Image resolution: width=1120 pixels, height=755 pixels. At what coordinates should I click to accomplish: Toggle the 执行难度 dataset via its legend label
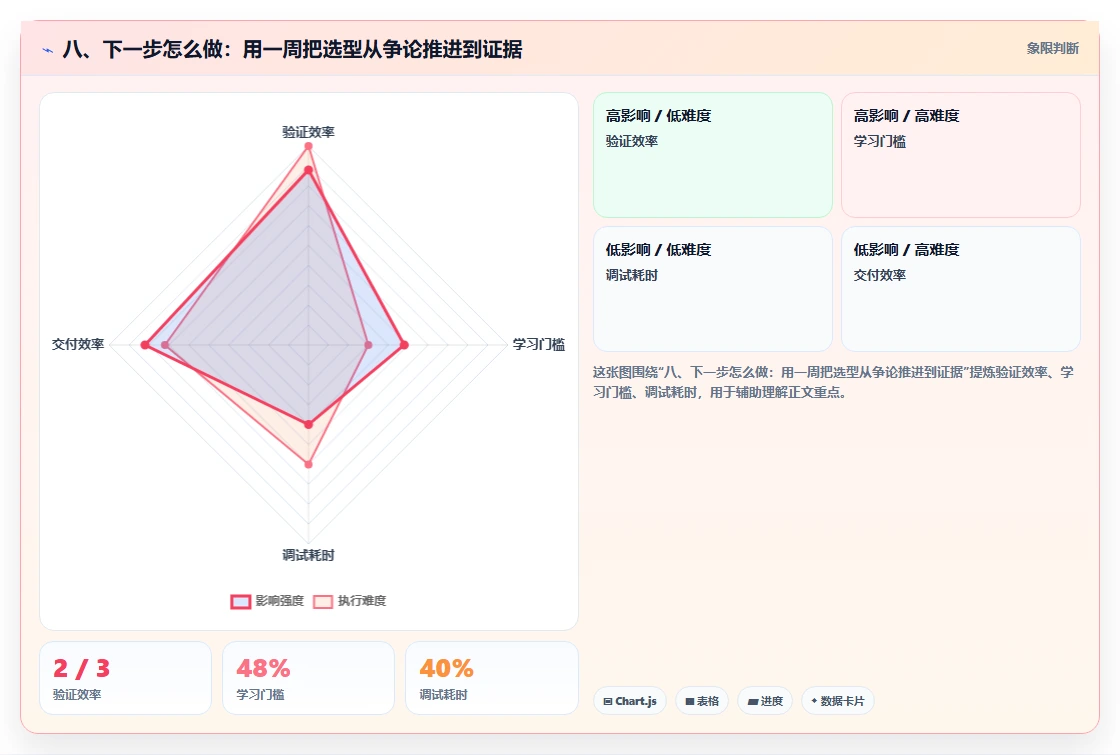(362, 601)
